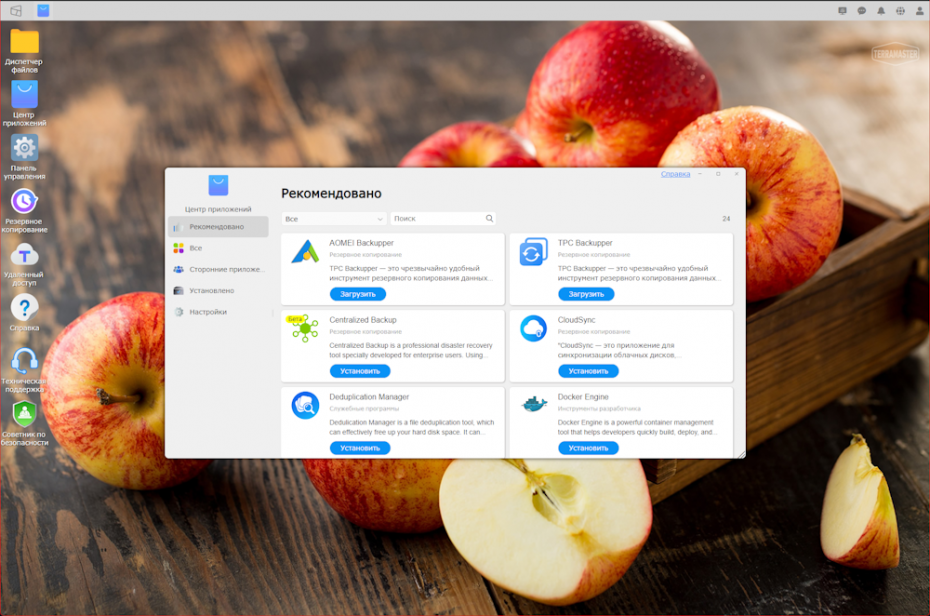Select Сторонние приложения in the sidebar

218,269
